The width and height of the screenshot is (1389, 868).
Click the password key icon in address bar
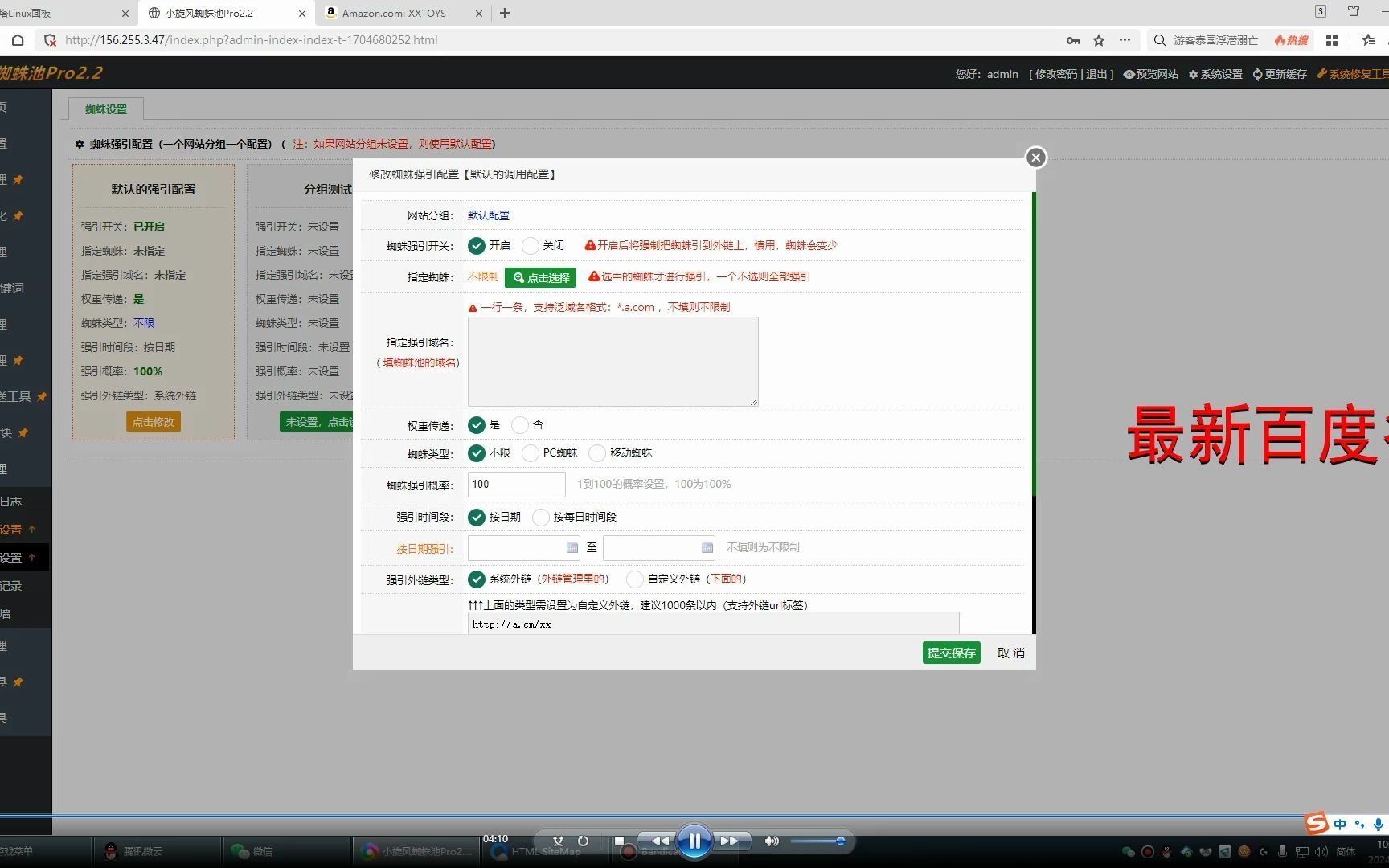[1073, 40]
